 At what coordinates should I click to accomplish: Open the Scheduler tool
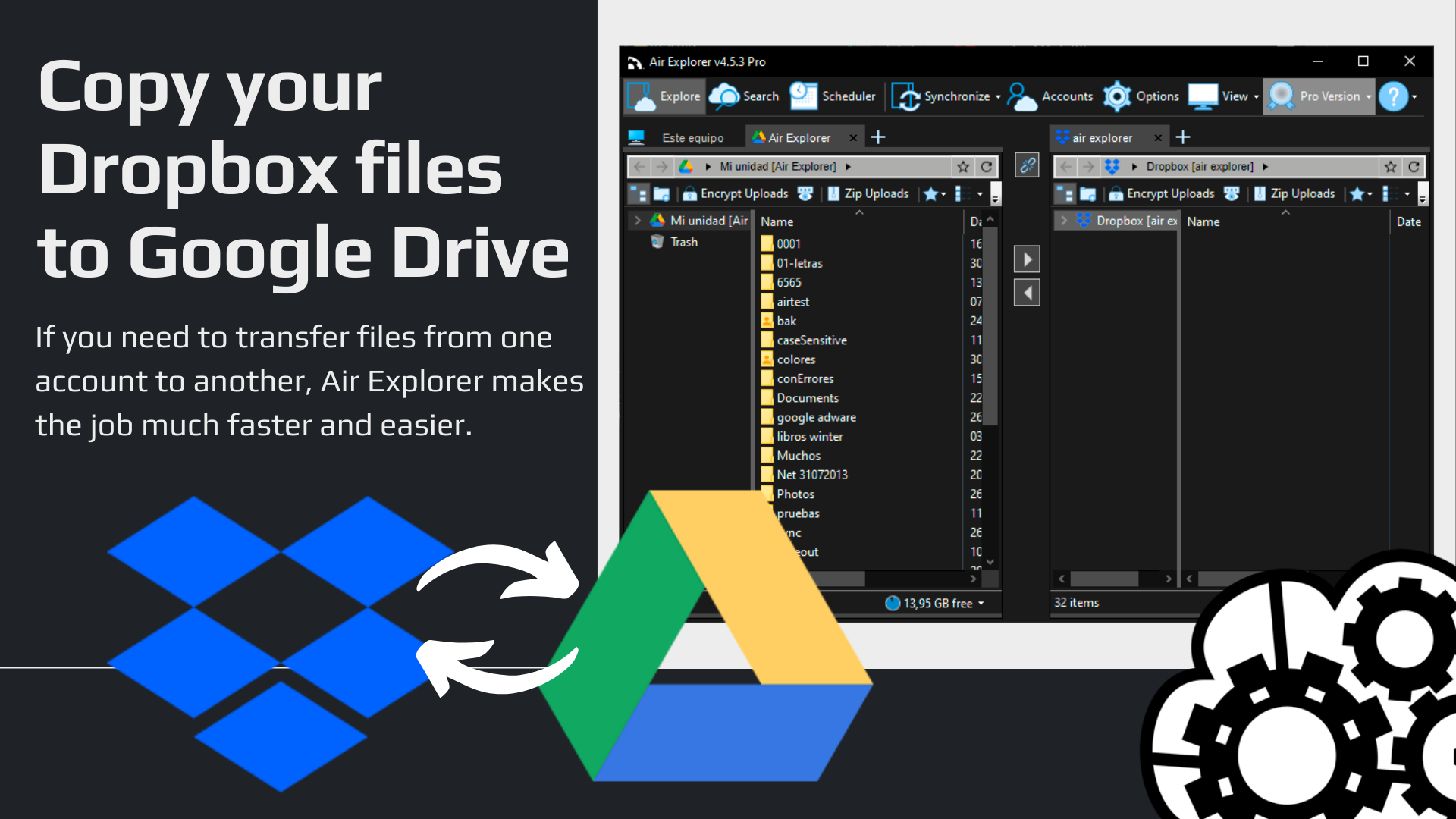pyautogui.click(x=832, y=95)
